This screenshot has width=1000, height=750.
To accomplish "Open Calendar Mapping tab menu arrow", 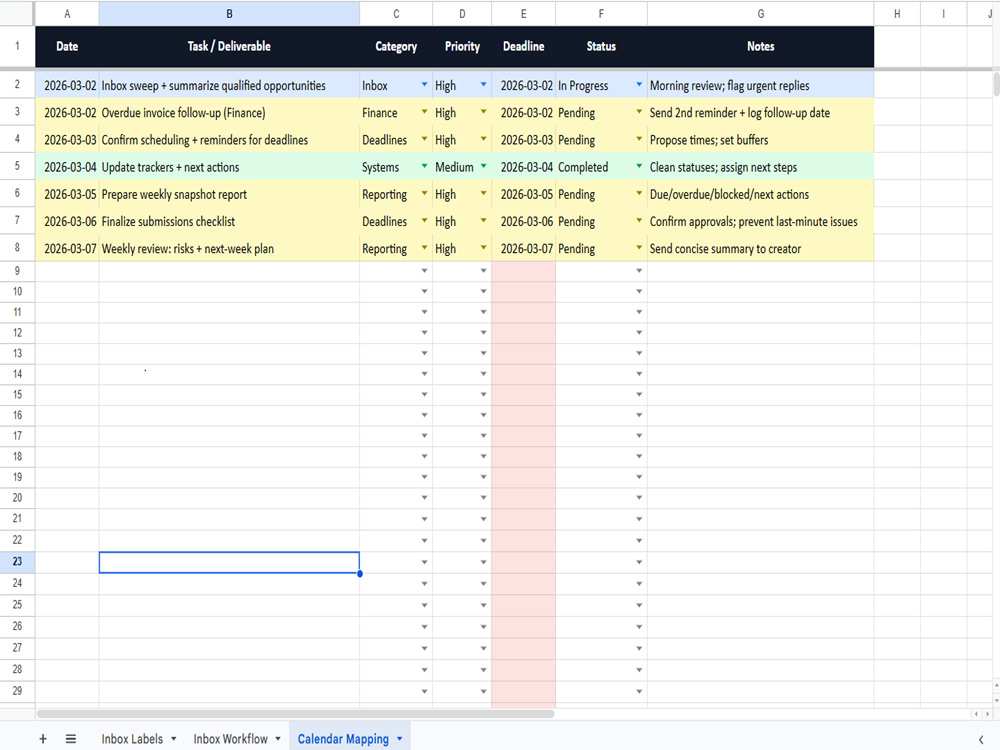I will pyautogui.click(x=400, y=739).
